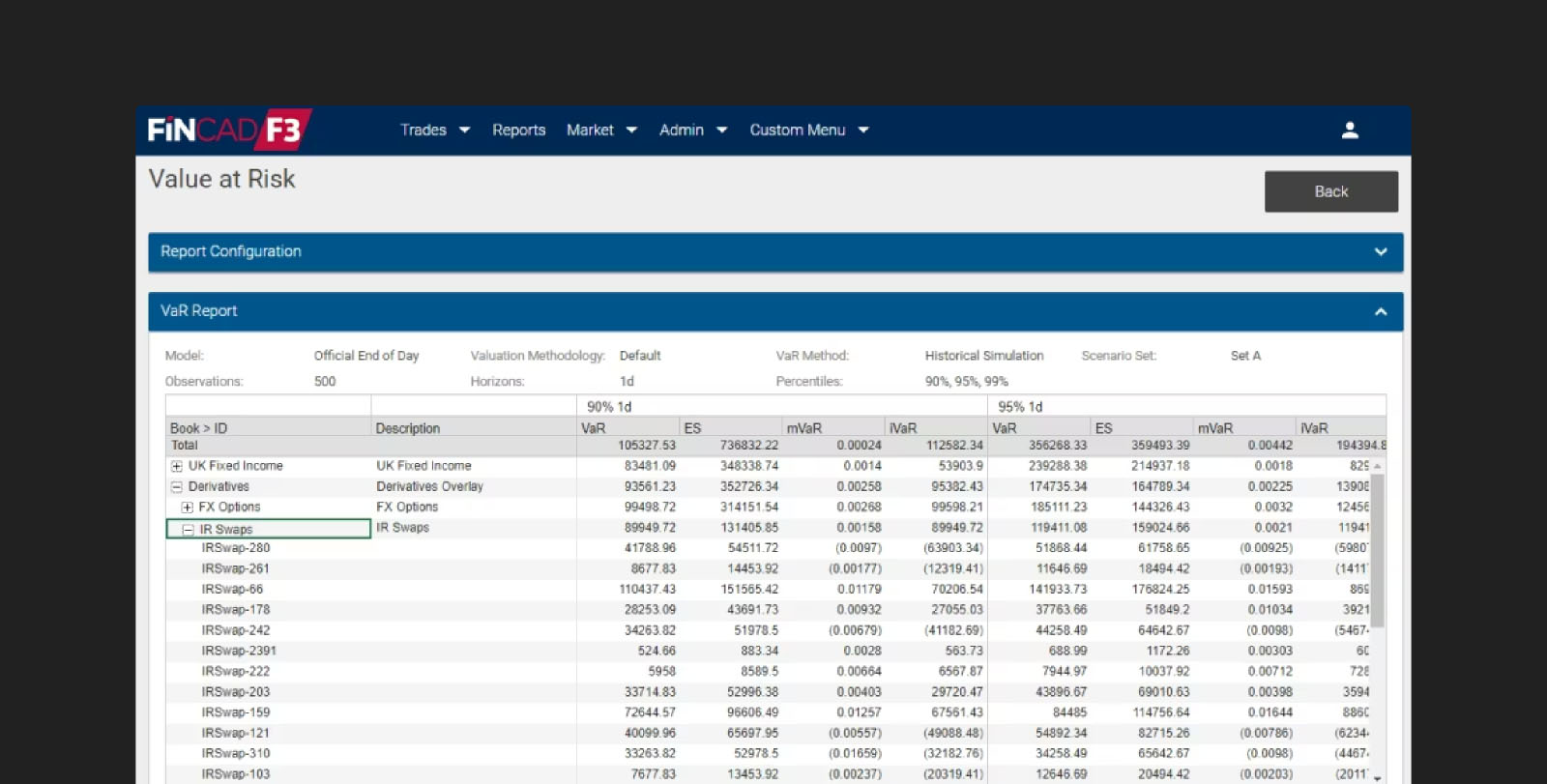Click the Official End of Day model value
Image resolution: width=1547 pixels, height=784 pixels.
pos(366,356)
